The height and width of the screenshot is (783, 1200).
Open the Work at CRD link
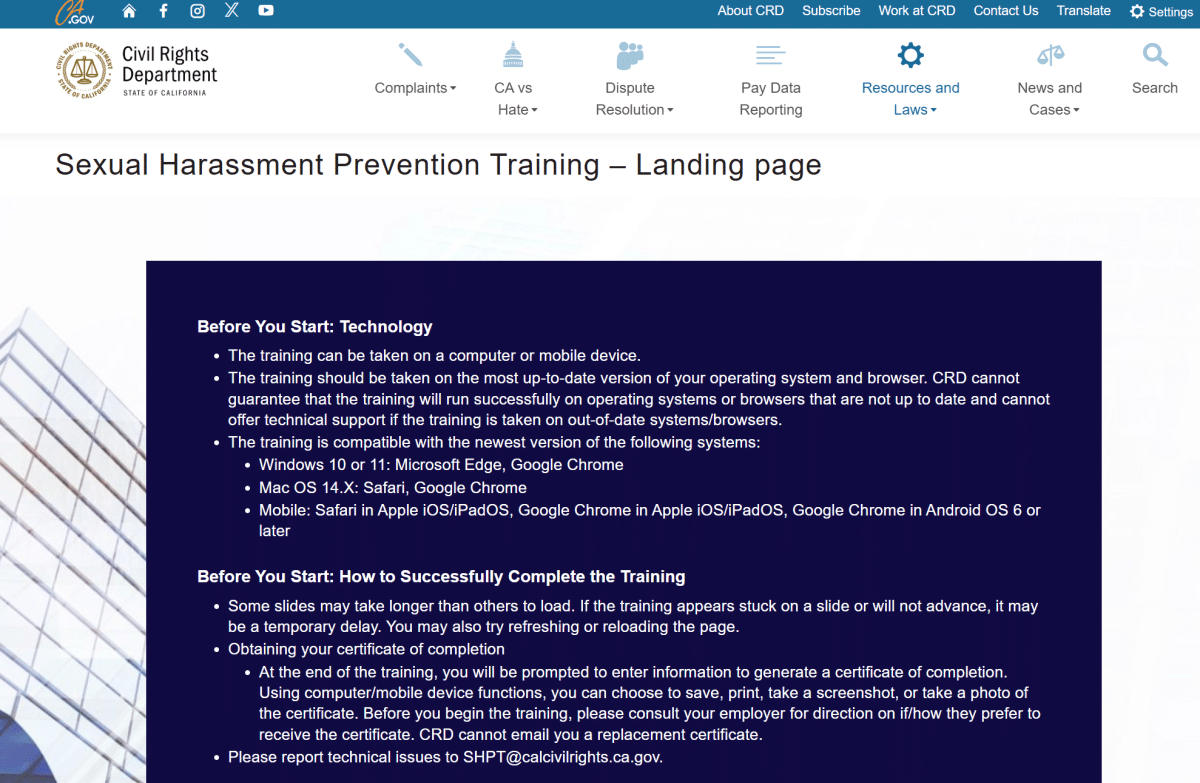pos(917,11)
